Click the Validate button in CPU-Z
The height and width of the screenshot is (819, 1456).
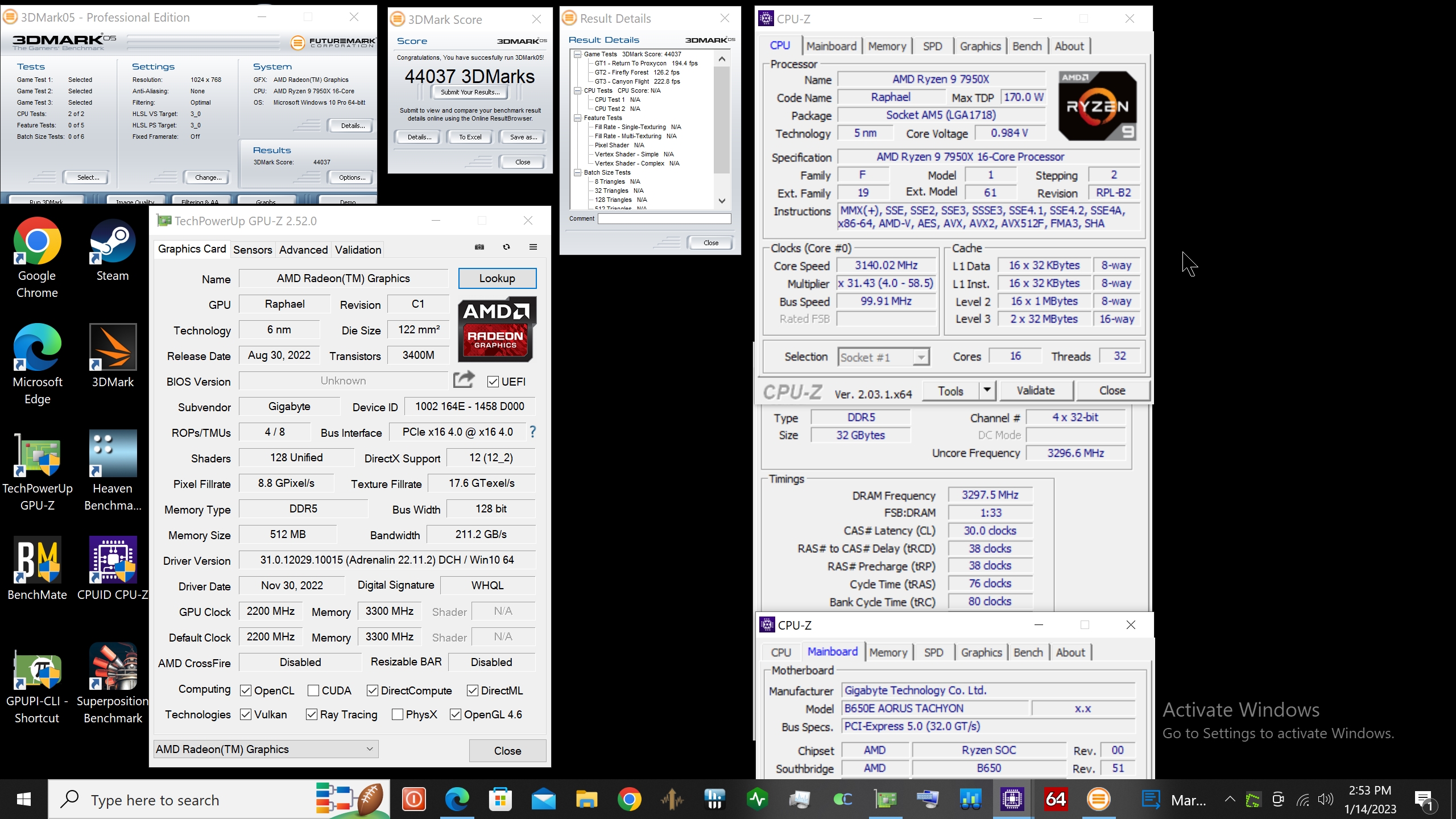[x=1036, y=391]
